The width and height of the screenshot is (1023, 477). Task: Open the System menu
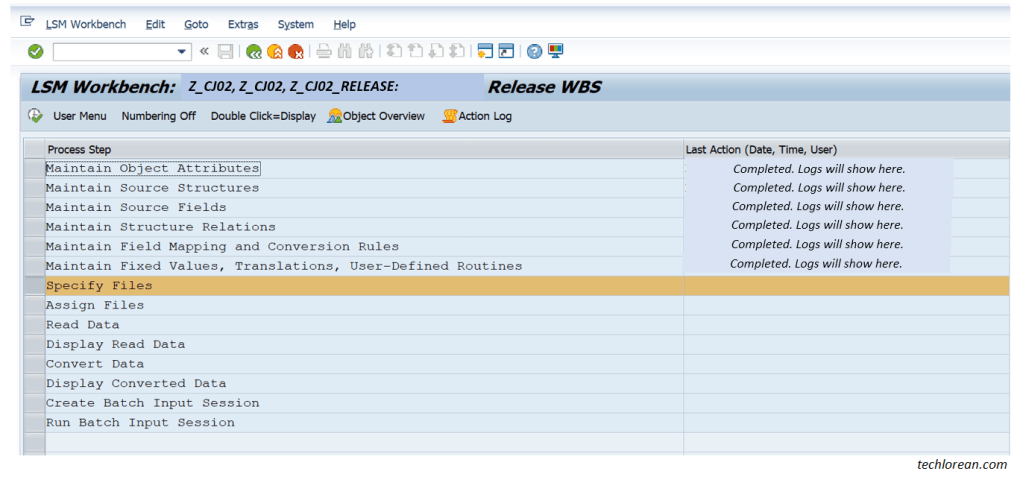click(296, 24)
